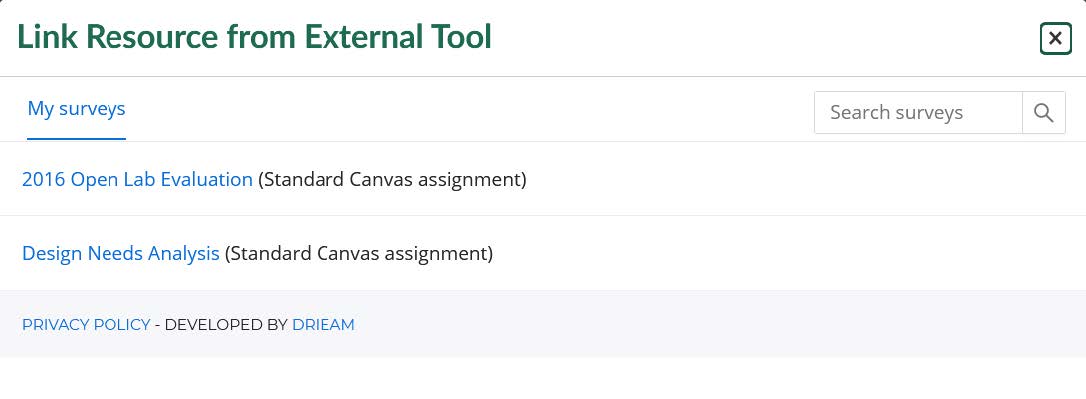
Task: Click Standard Canvas assignment text beside Design Needs Analysis
Action: (359, 254)
